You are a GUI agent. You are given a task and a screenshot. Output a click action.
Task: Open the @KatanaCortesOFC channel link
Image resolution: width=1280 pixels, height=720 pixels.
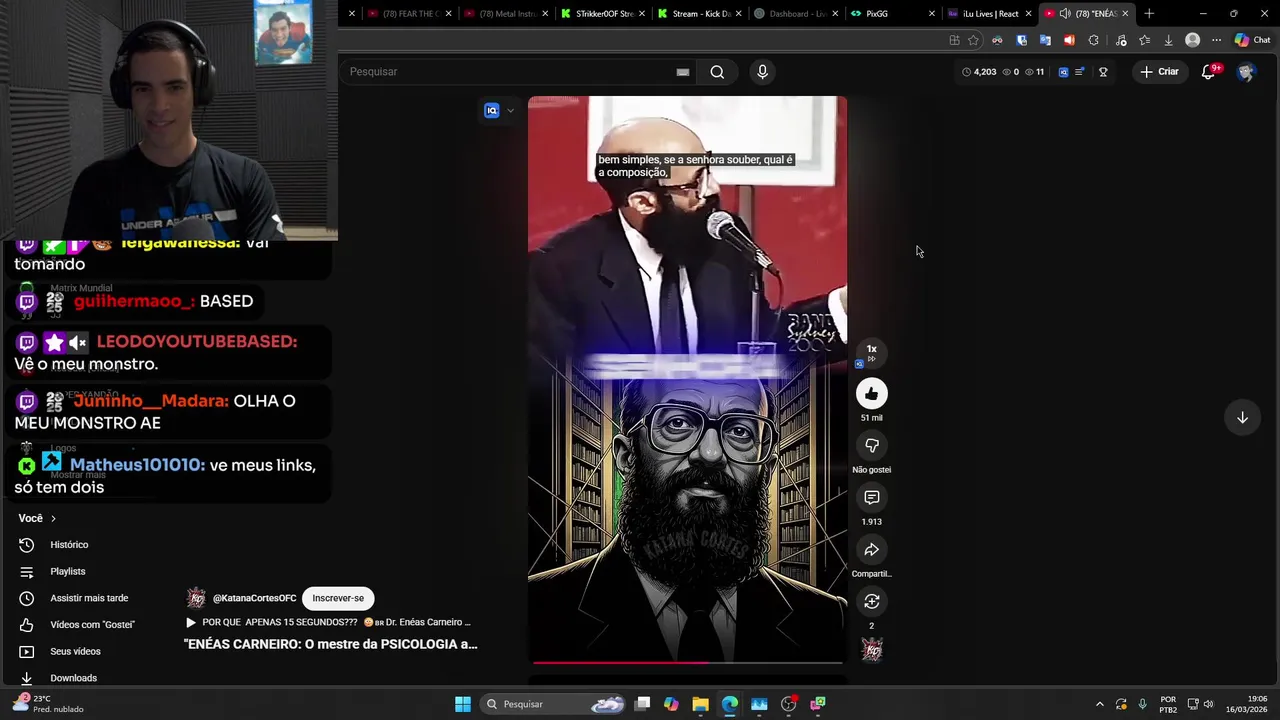coord(254,598)
